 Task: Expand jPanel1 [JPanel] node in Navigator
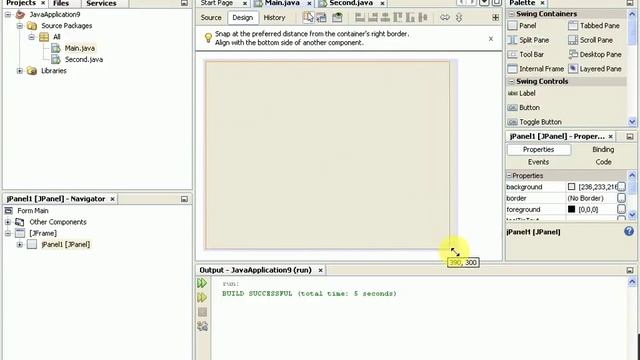(20, 244)
